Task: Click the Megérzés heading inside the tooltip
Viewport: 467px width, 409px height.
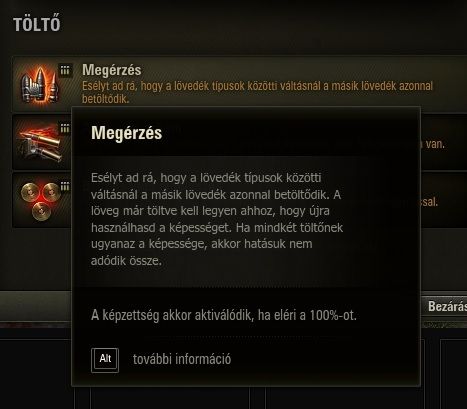Action: click(x=127, y=133)
